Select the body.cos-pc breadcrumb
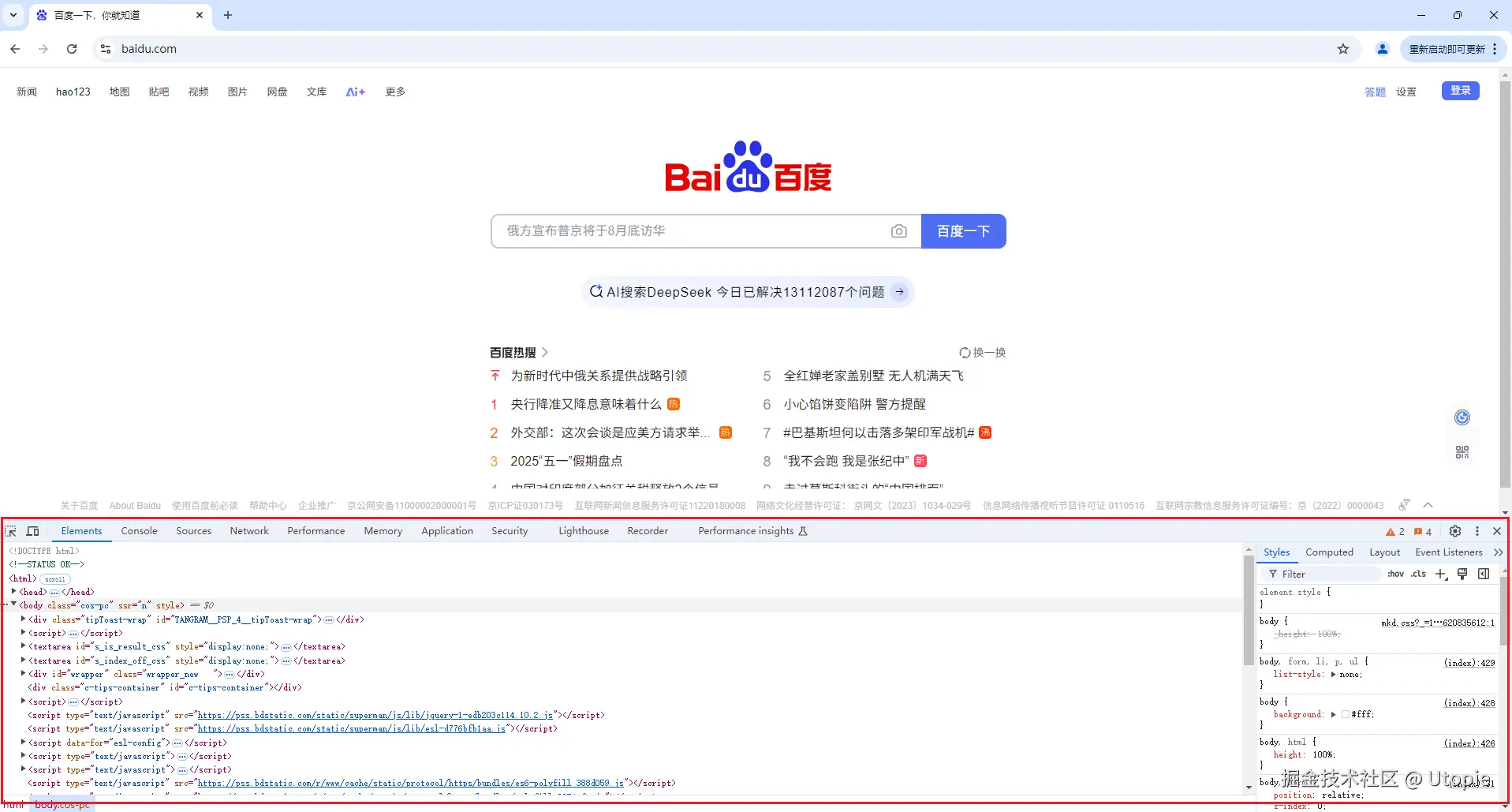Screen dimensions: 1512x812 [62, 805]
